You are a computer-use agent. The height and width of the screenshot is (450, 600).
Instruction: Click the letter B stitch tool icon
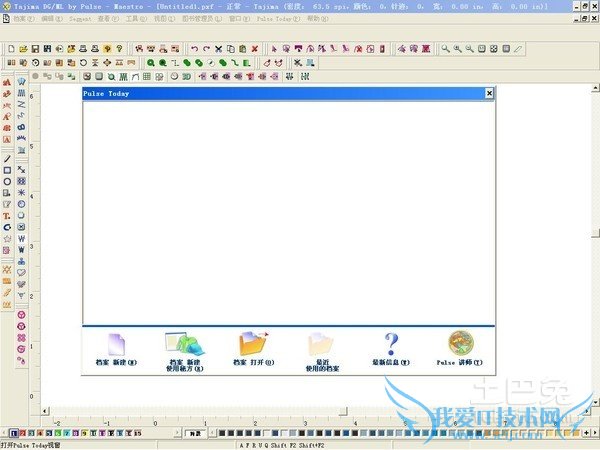(21, 127)
